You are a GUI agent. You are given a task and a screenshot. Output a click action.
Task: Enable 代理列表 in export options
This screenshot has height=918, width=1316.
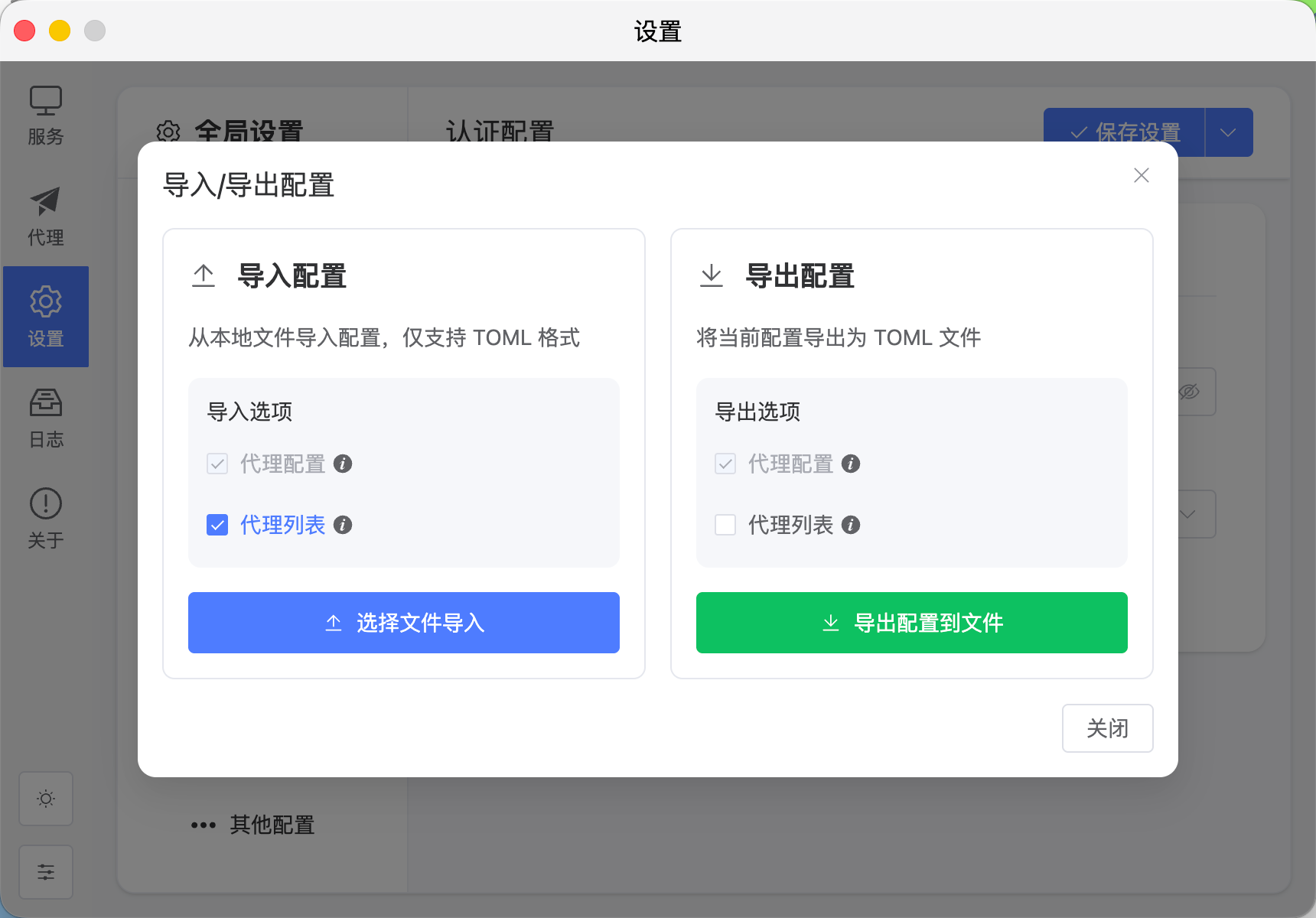pos(725,525)
